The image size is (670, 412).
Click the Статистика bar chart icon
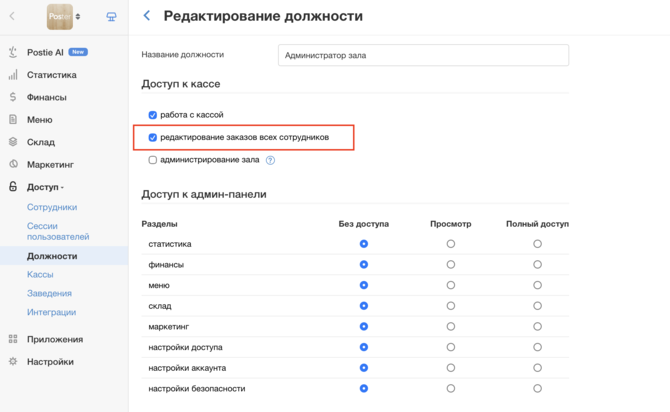coord(13,75)
